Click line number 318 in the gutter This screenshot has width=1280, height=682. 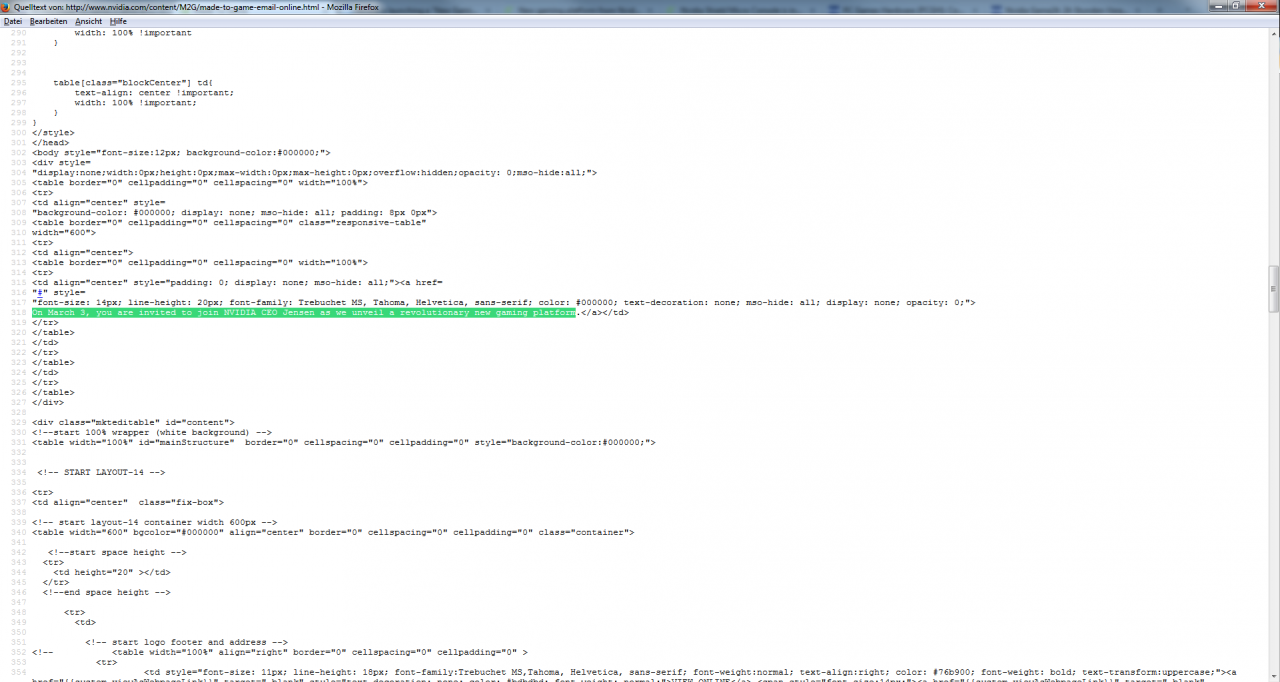point(19,312)
